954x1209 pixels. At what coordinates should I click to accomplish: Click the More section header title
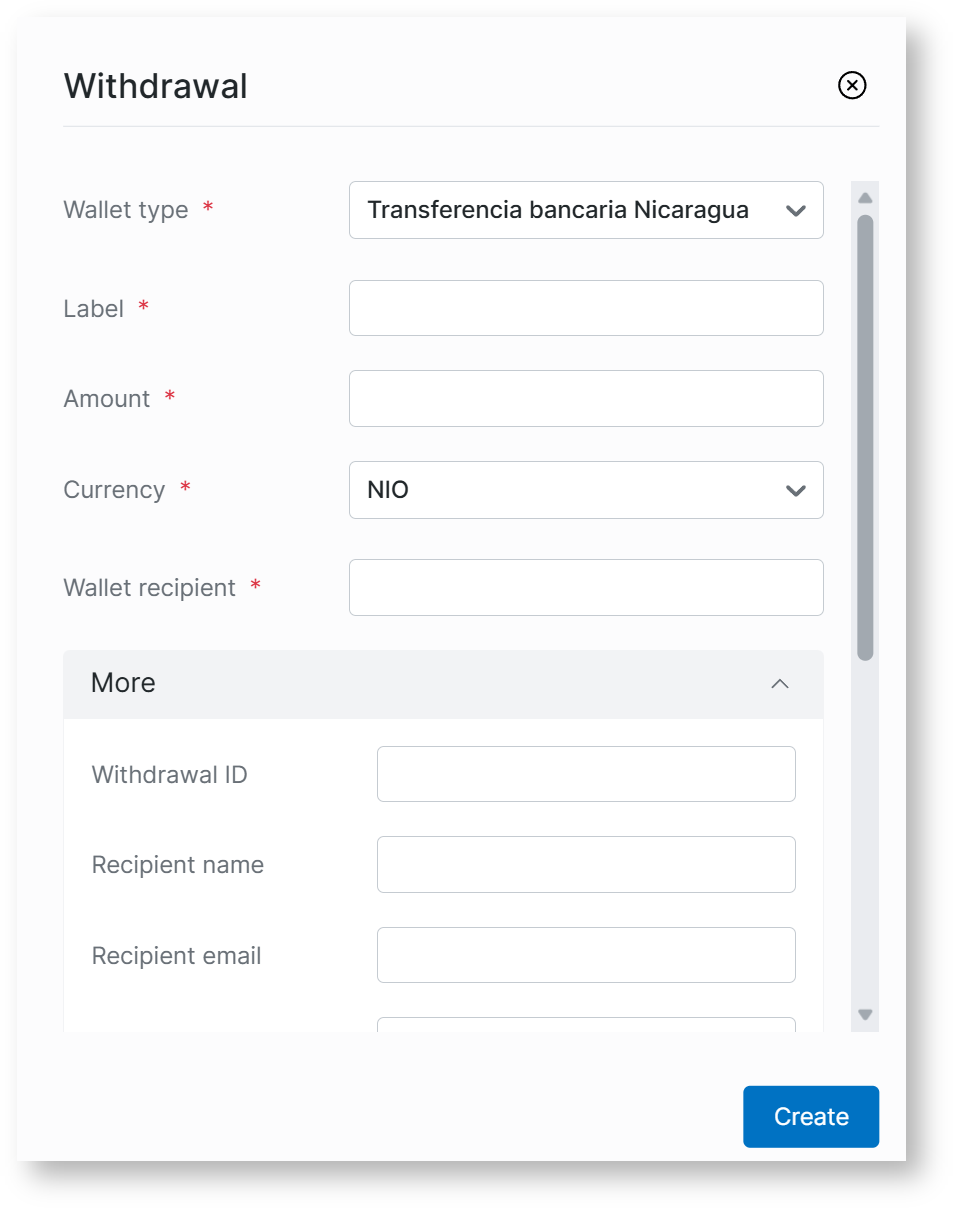coord(123,683)
